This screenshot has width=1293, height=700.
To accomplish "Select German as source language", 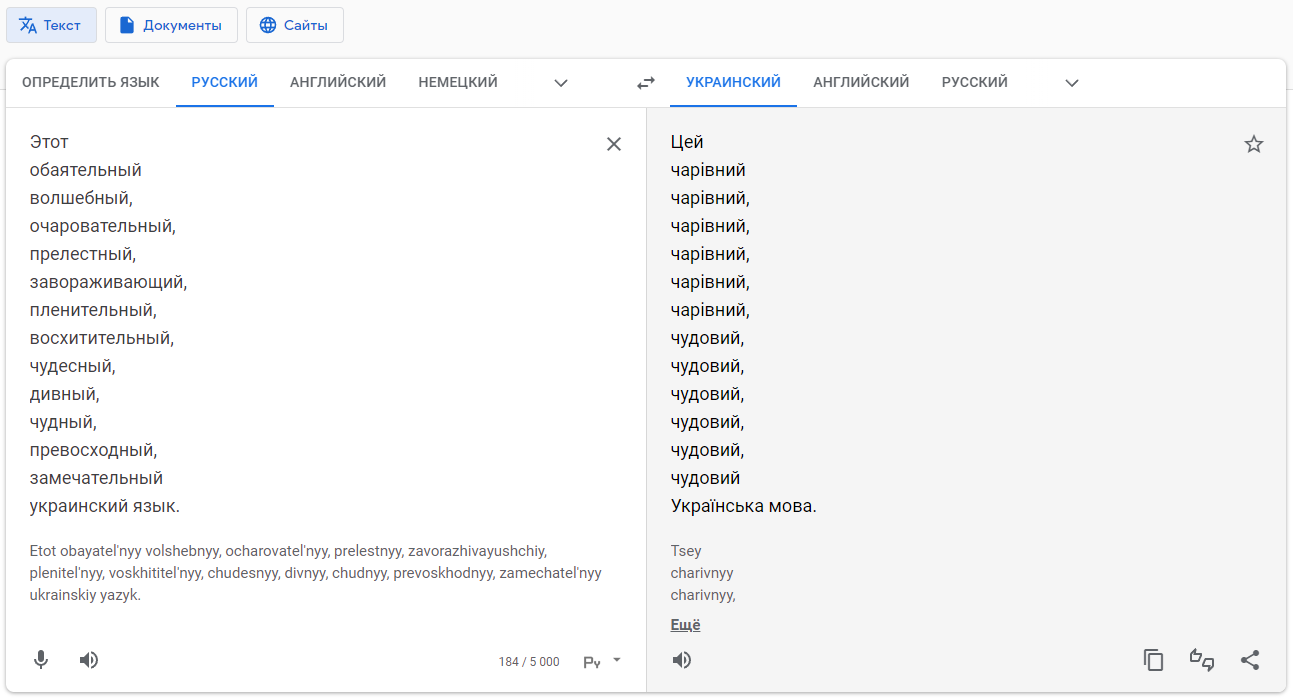I will coord(458,83).
